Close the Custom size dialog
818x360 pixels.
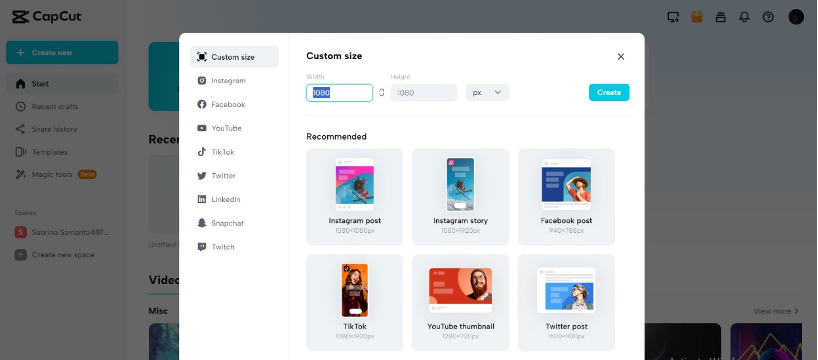coord(621,57)
